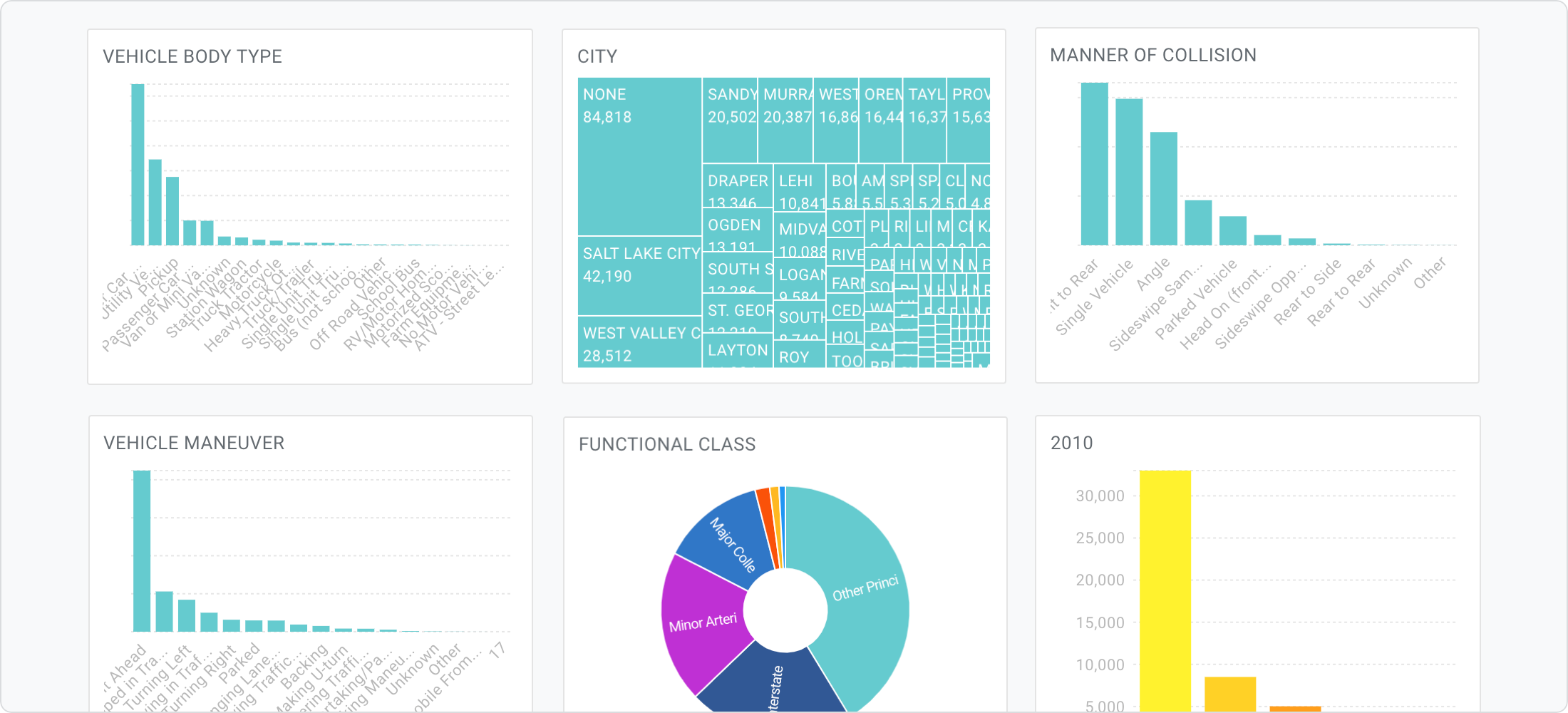Screen dimensions: 1568x713
Task: Click the 15,000 axis label
Action: coord(1100,622)
